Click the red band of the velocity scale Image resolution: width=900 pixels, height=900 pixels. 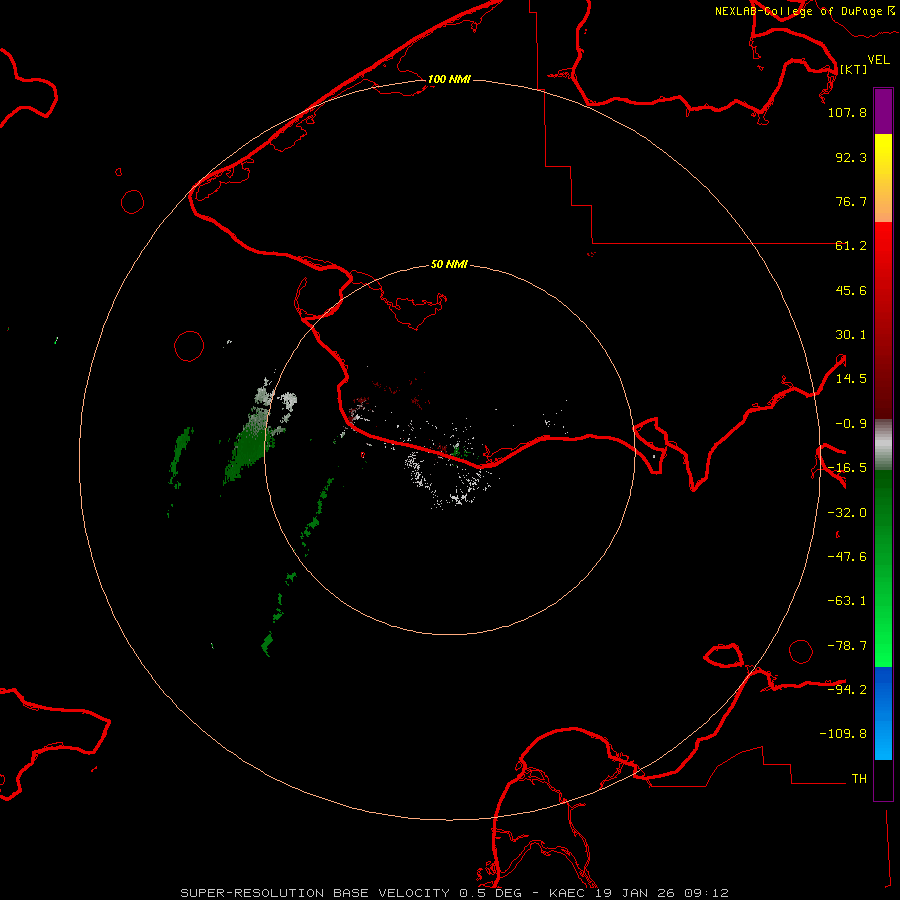[x=883, y=320]
